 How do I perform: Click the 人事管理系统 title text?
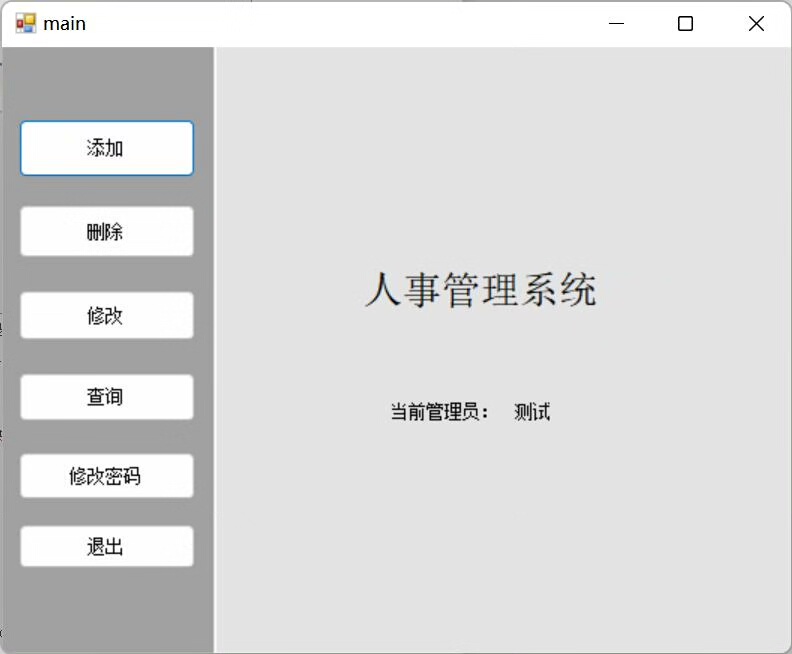(x=481, y=289)
